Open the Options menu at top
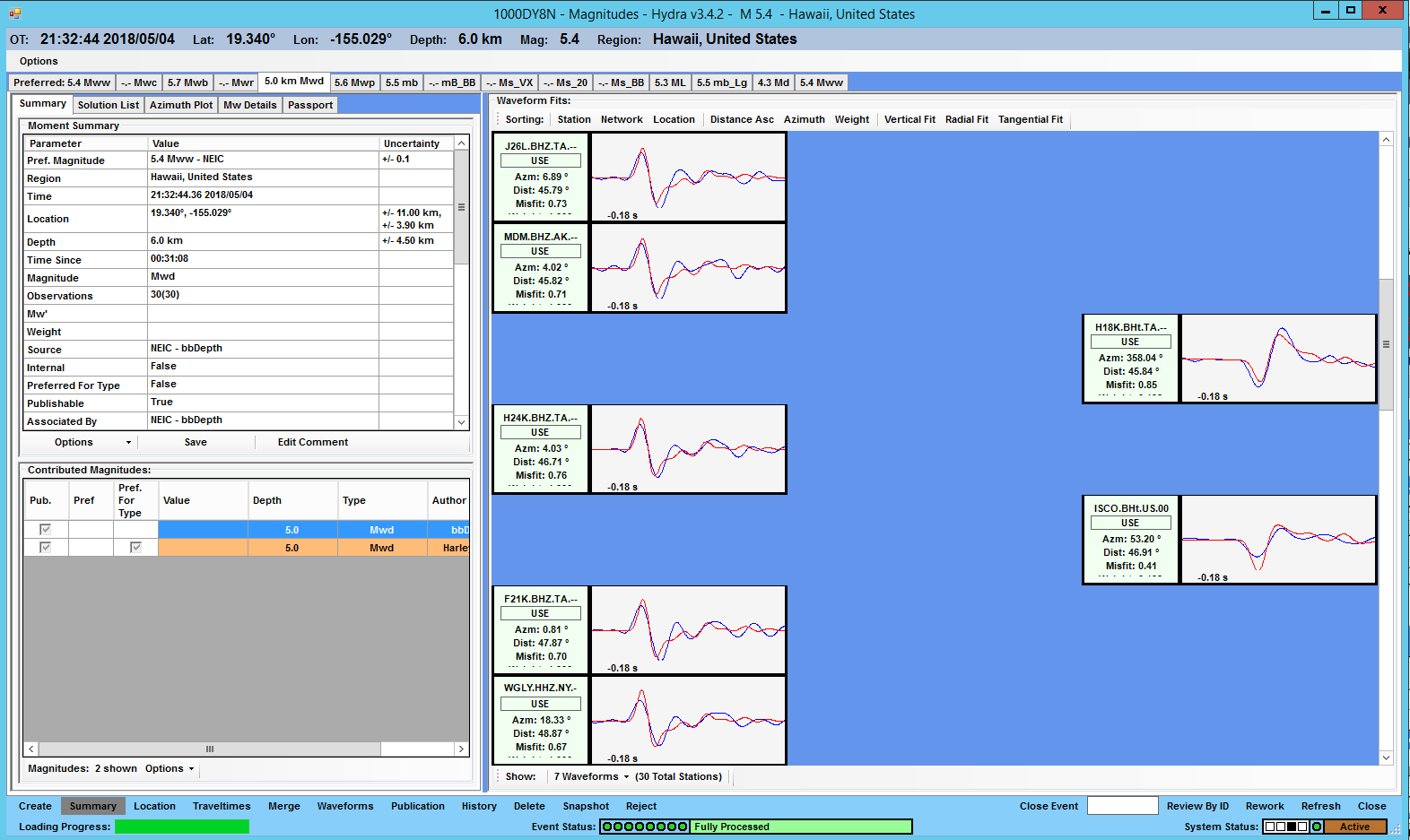This screenshot has width=1410, height=840. [x=39, y=61]
